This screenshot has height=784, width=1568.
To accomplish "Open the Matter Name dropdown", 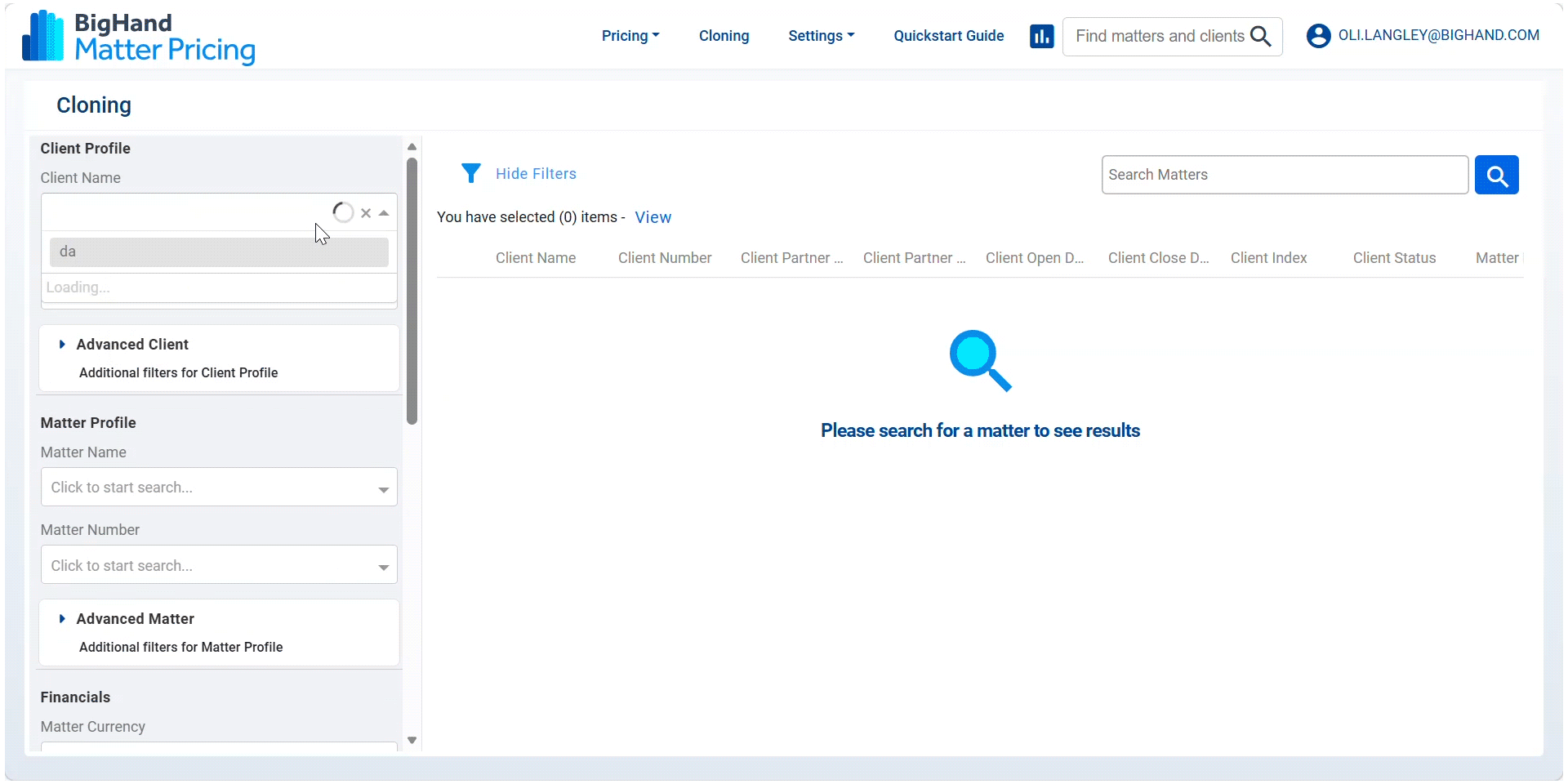I will pyautogui.click(x=219, y=487).
